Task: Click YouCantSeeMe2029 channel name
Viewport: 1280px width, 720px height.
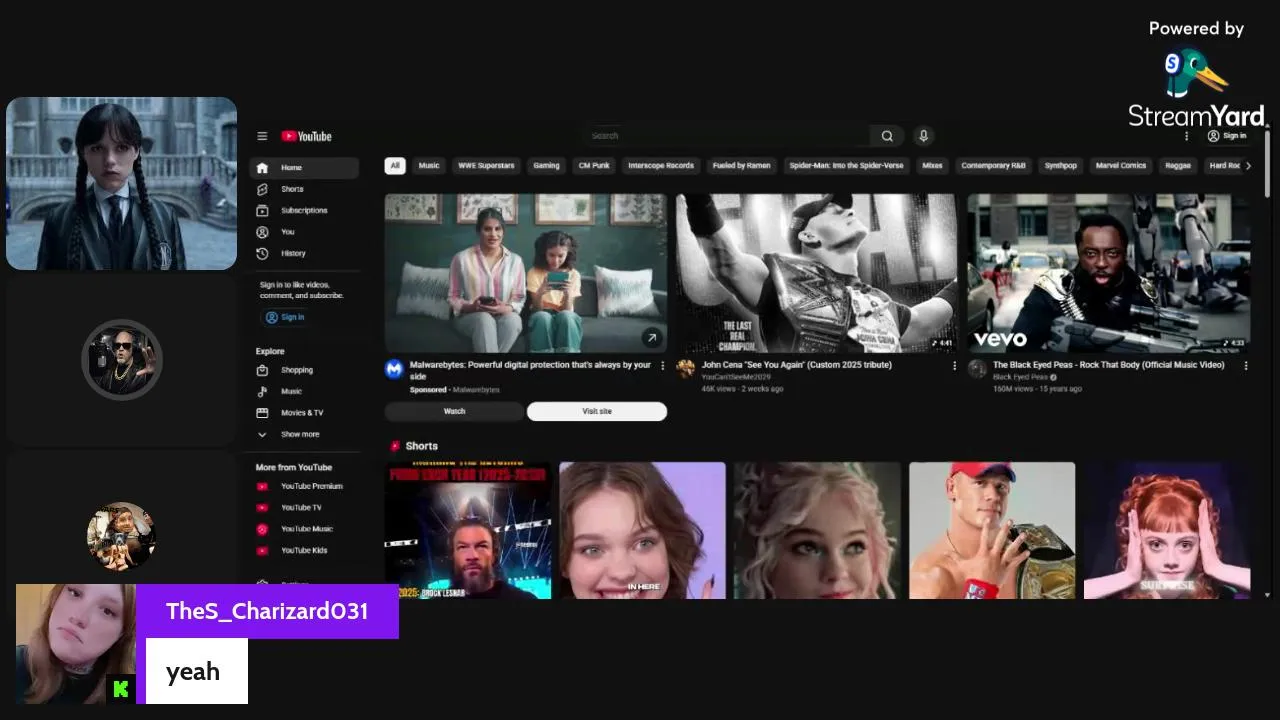Action: coord(736,377)
